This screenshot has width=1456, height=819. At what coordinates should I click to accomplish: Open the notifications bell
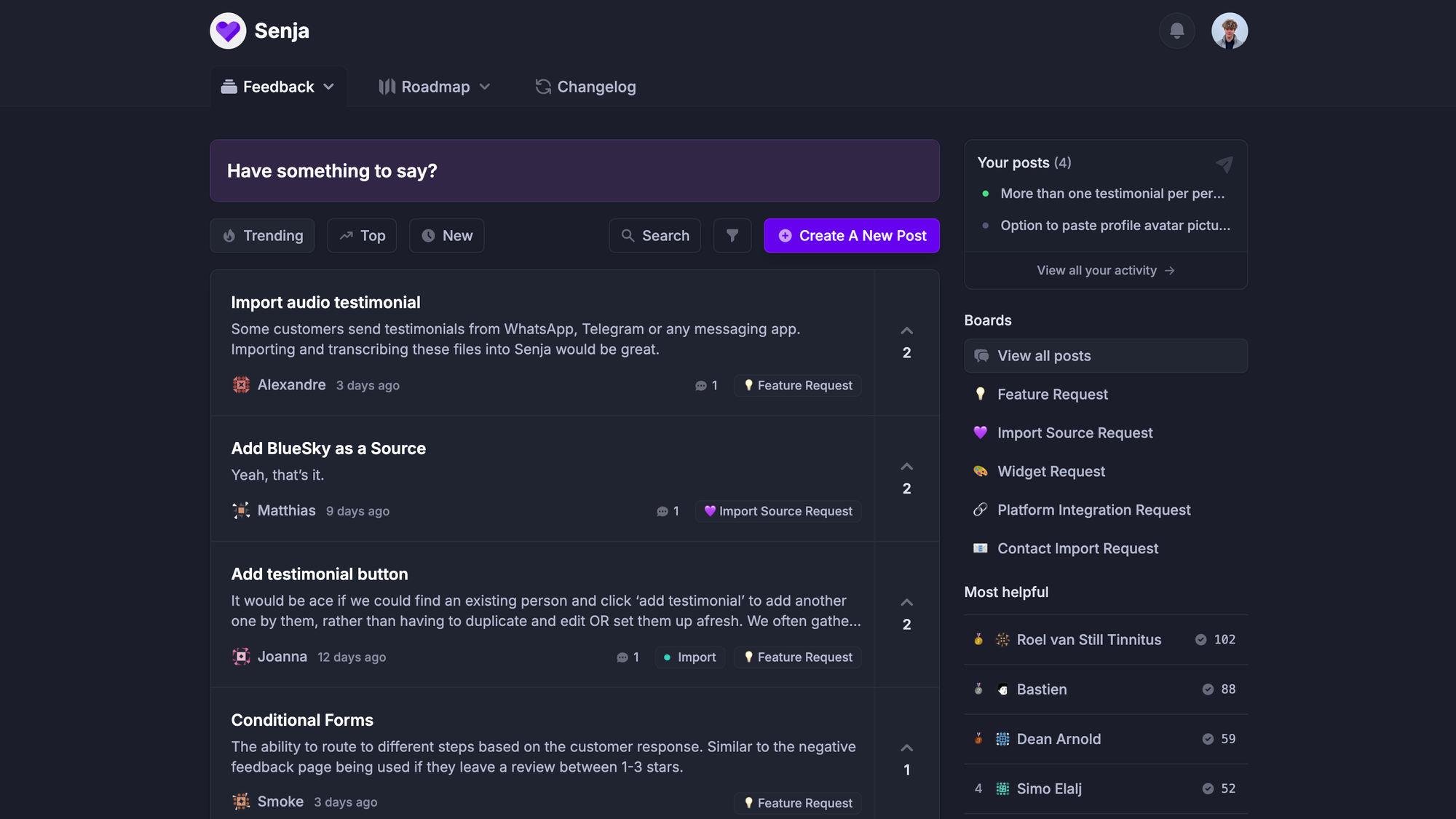1176,31
